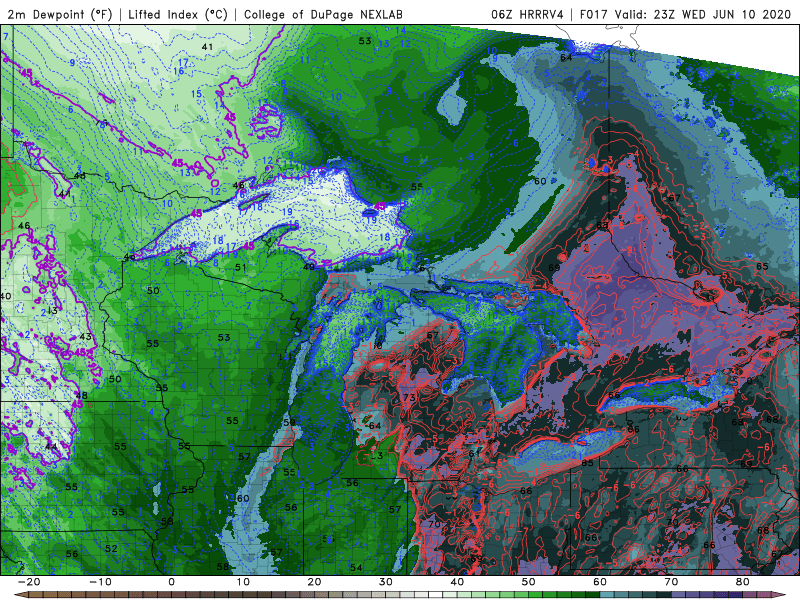Click the 10 label on the color scale

click(243, 582)
